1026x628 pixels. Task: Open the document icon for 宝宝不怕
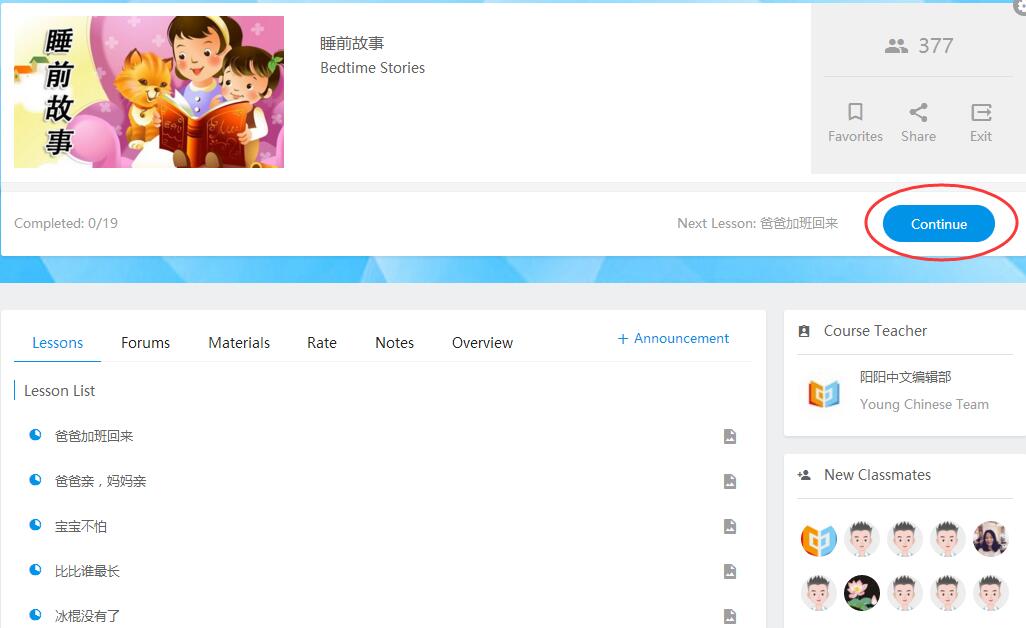pyautogui.click(x=730, y=527)
